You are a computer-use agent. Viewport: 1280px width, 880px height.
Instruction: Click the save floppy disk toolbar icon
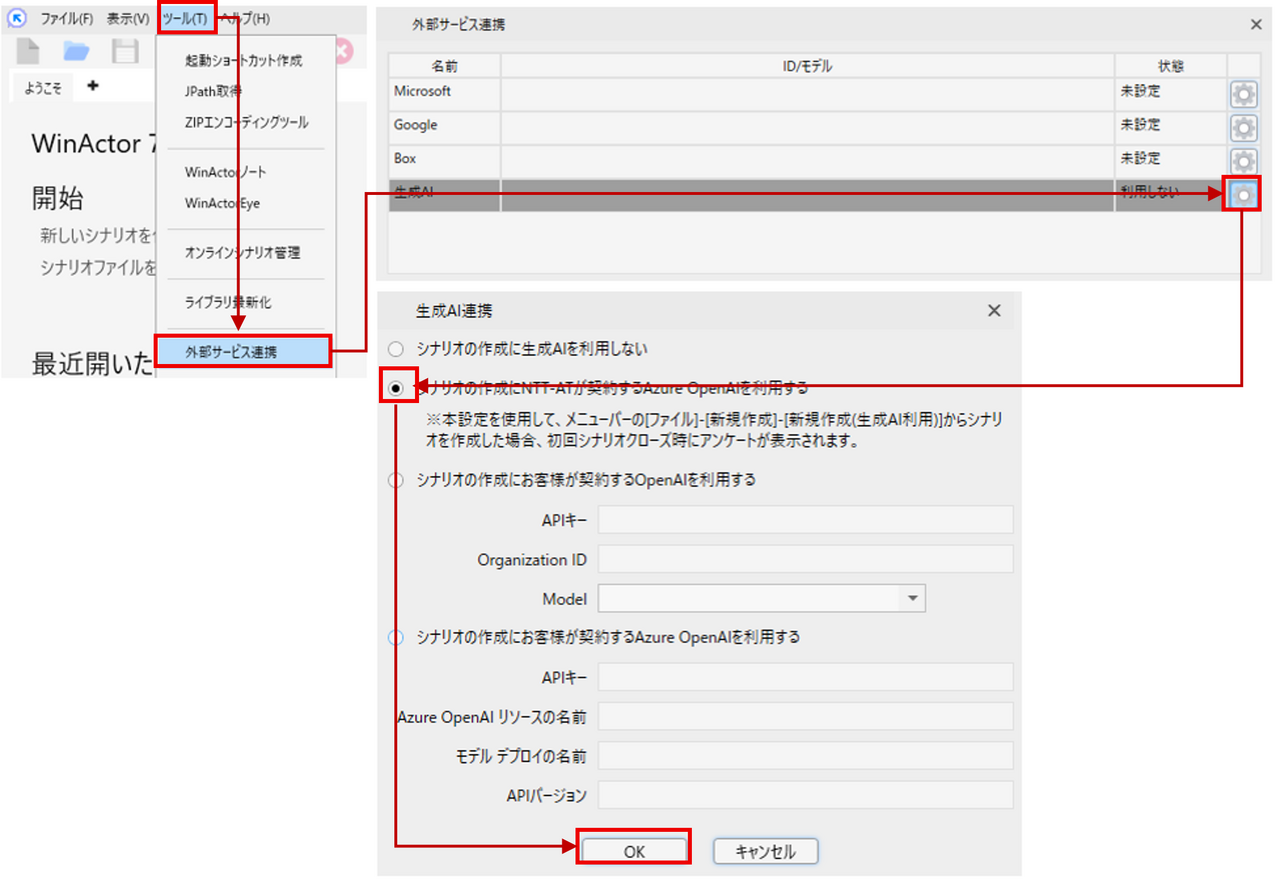coord(125,51)
